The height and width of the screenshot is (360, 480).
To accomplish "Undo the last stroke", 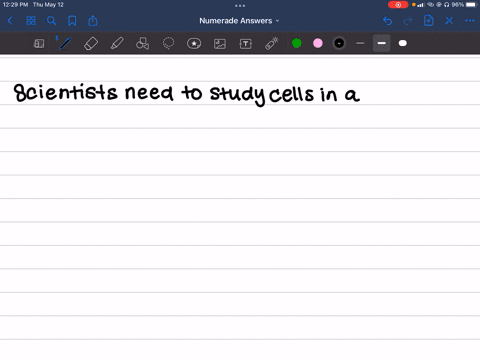I will [387, 21].
